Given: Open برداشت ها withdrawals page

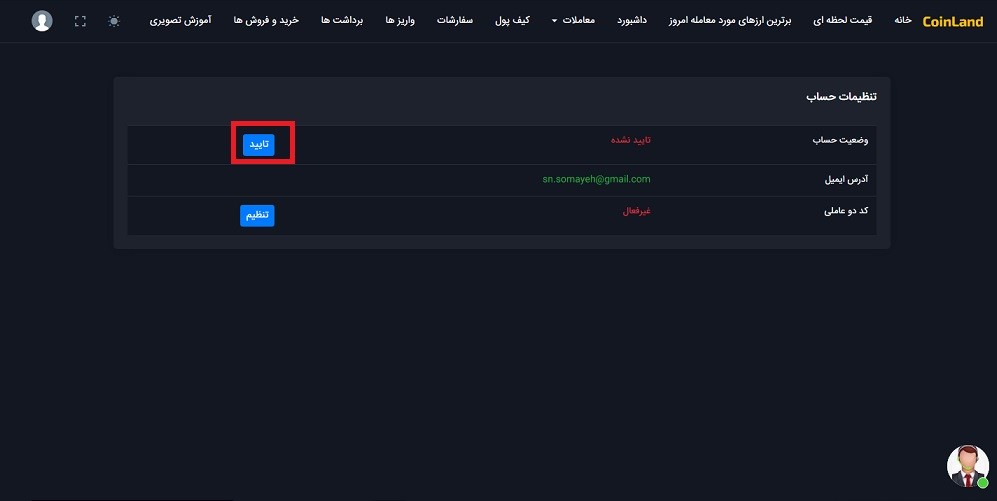Looking at the screenshot, I should point(342,20).
